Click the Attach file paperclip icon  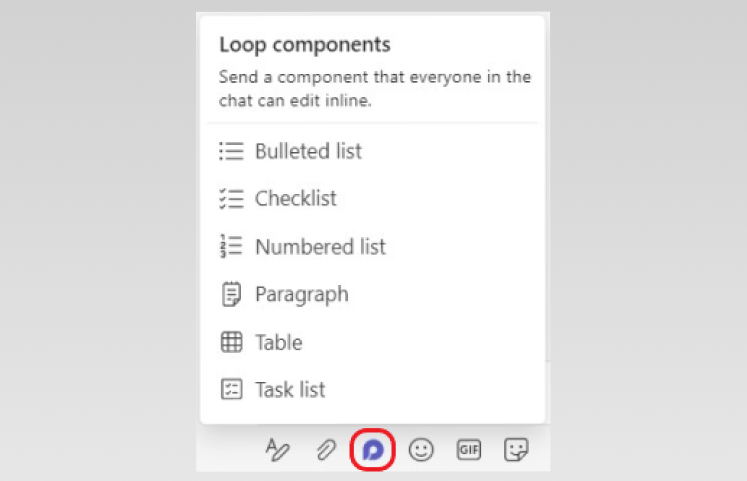click(326, 450)
